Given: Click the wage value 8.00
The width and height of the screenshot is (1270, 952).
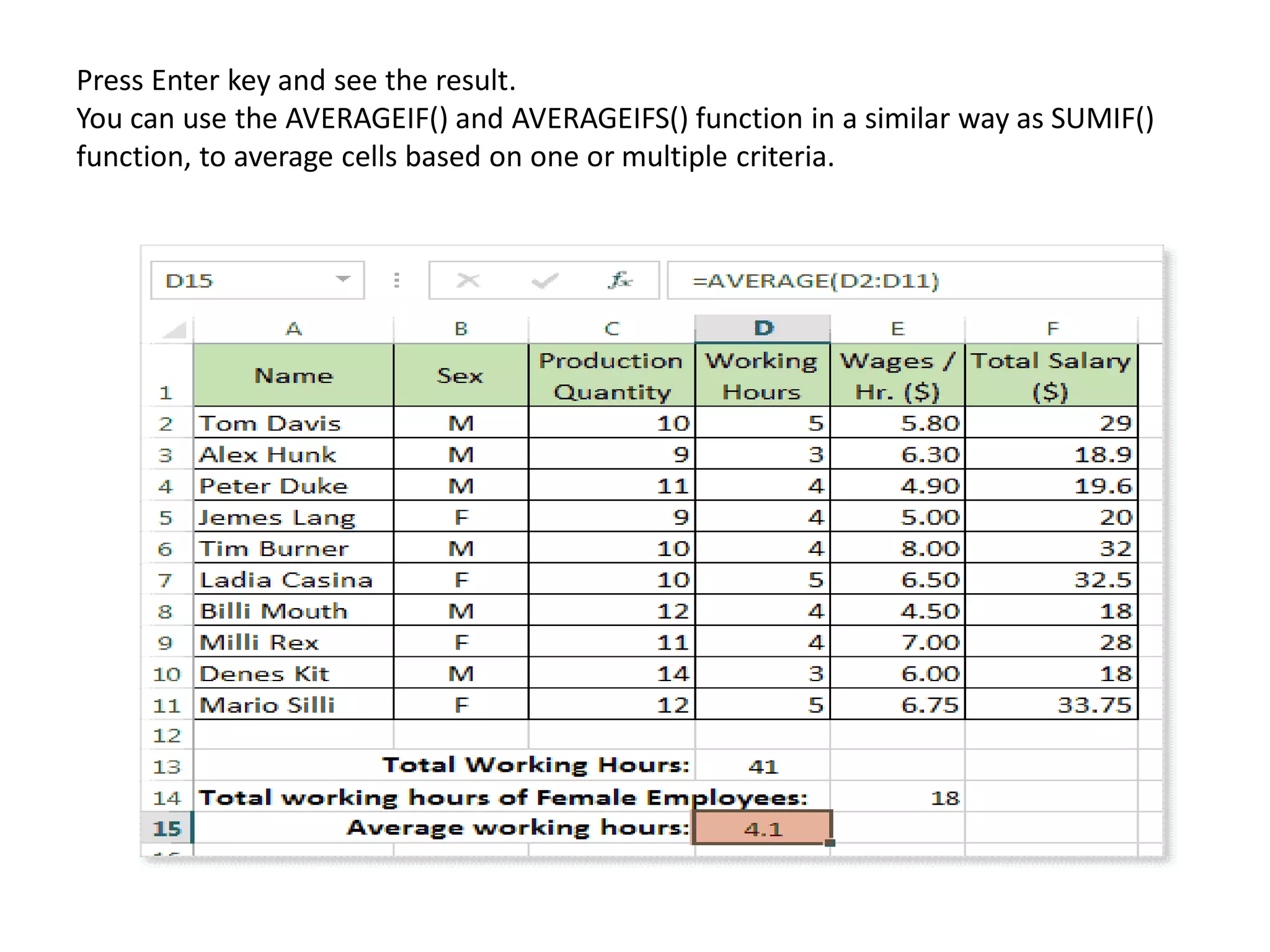Looking at the screenshot, I should pyautogui.click(x=897, y=548).
